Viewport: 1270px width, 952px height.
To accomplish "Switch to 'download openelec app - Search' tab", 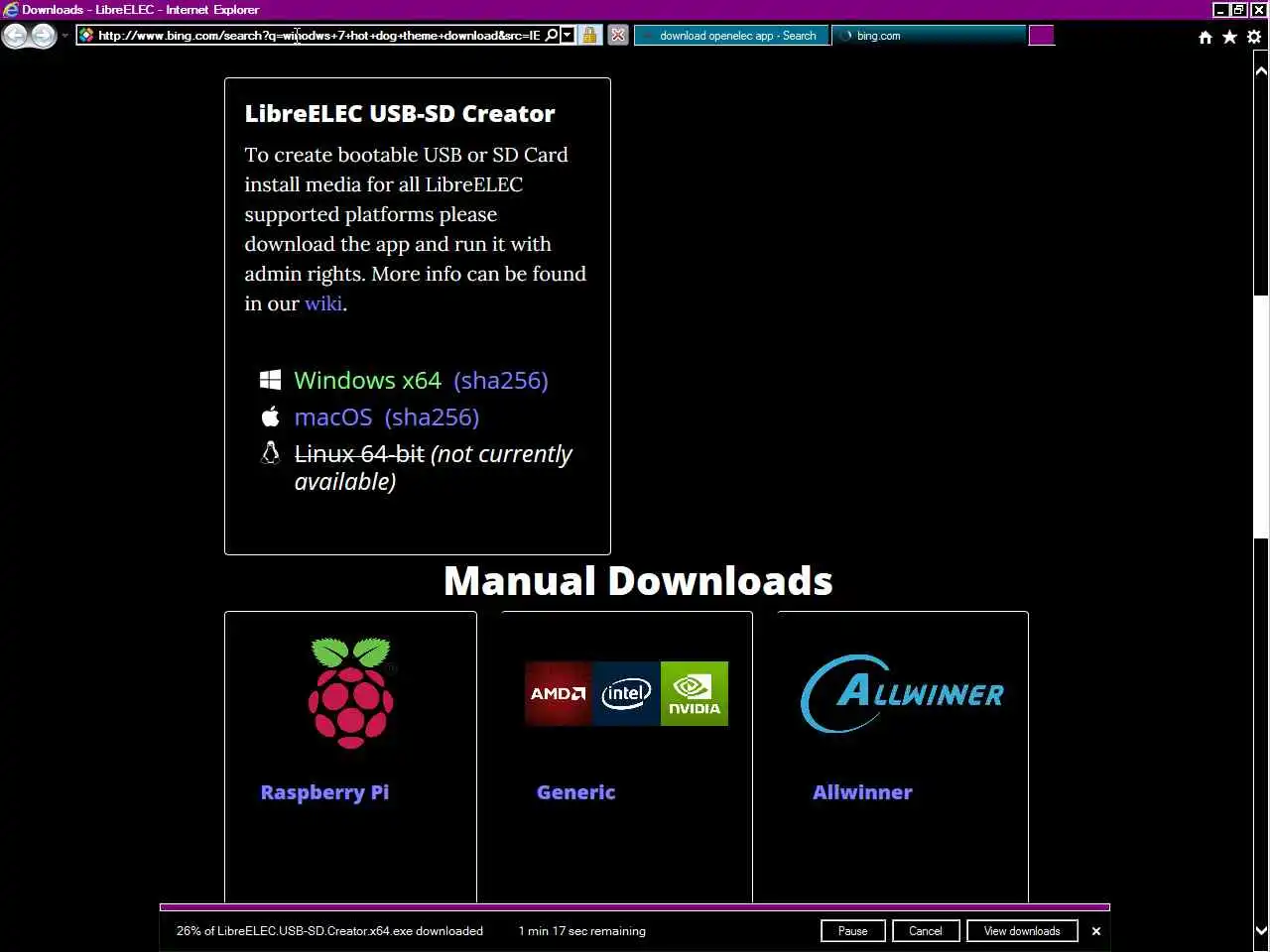I will (x=731, y=36).
